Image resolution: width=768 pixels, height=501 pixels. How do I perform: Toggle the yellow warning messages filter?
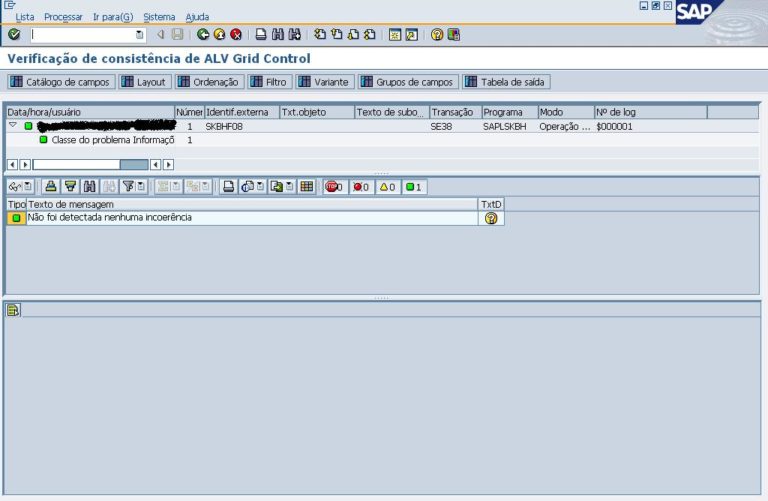click(387, 186)
